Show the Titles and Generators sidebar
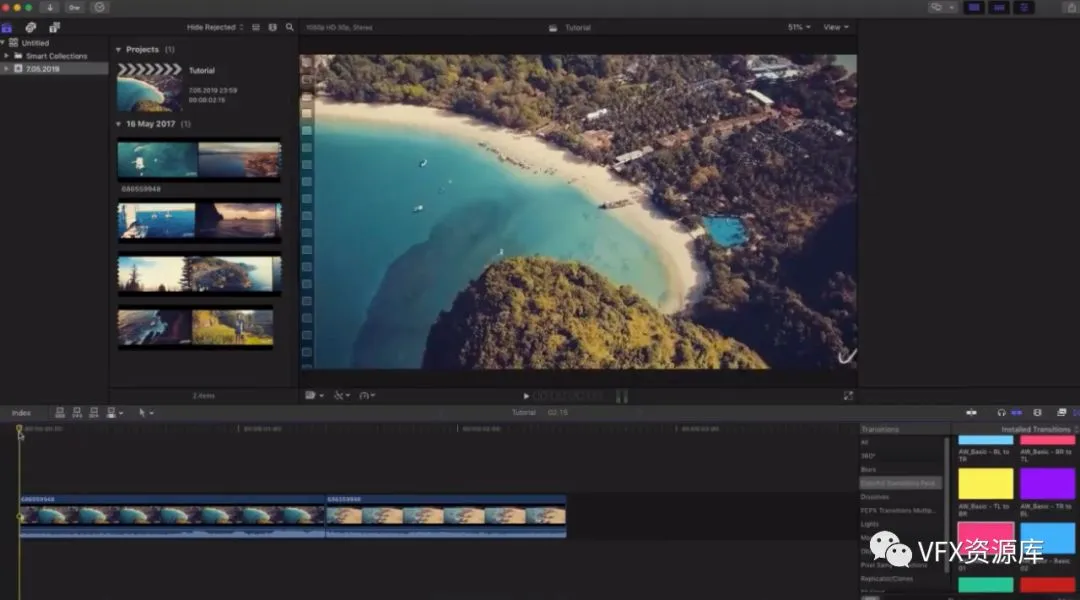 pos(54,27)
